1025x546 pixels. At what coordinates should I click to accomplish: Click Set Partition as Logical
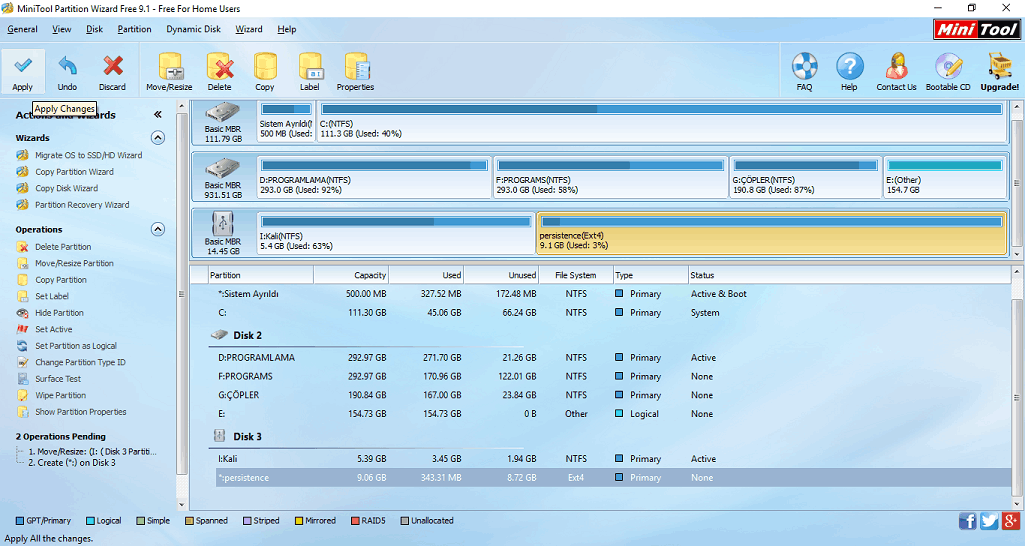click(x=76, y=345)
